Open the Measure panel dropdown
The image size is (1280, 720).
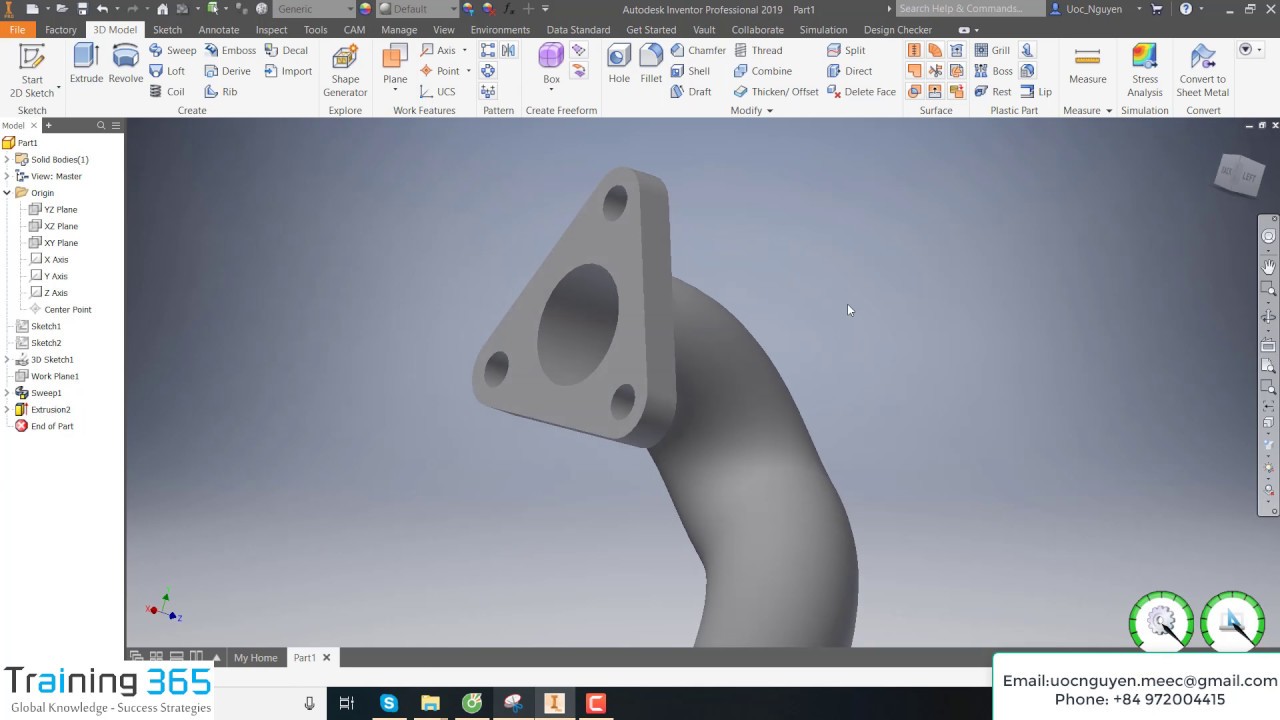tap(1109, 111)
